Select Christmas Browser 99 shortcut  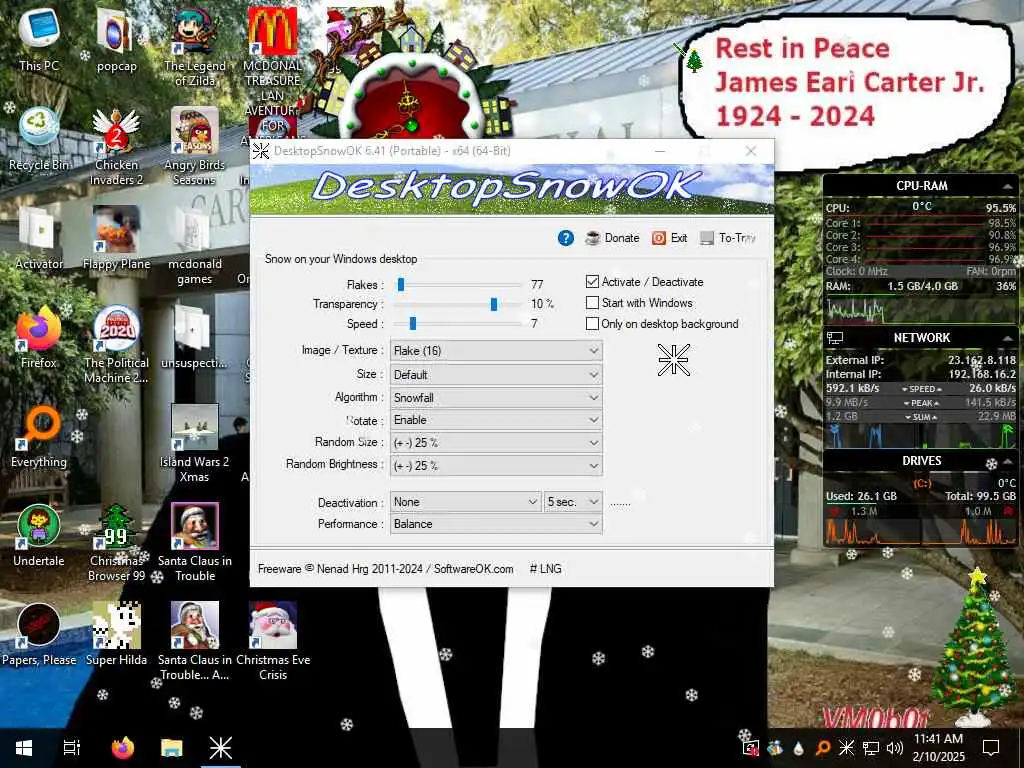pyautogui.click(x=116, y=543)
